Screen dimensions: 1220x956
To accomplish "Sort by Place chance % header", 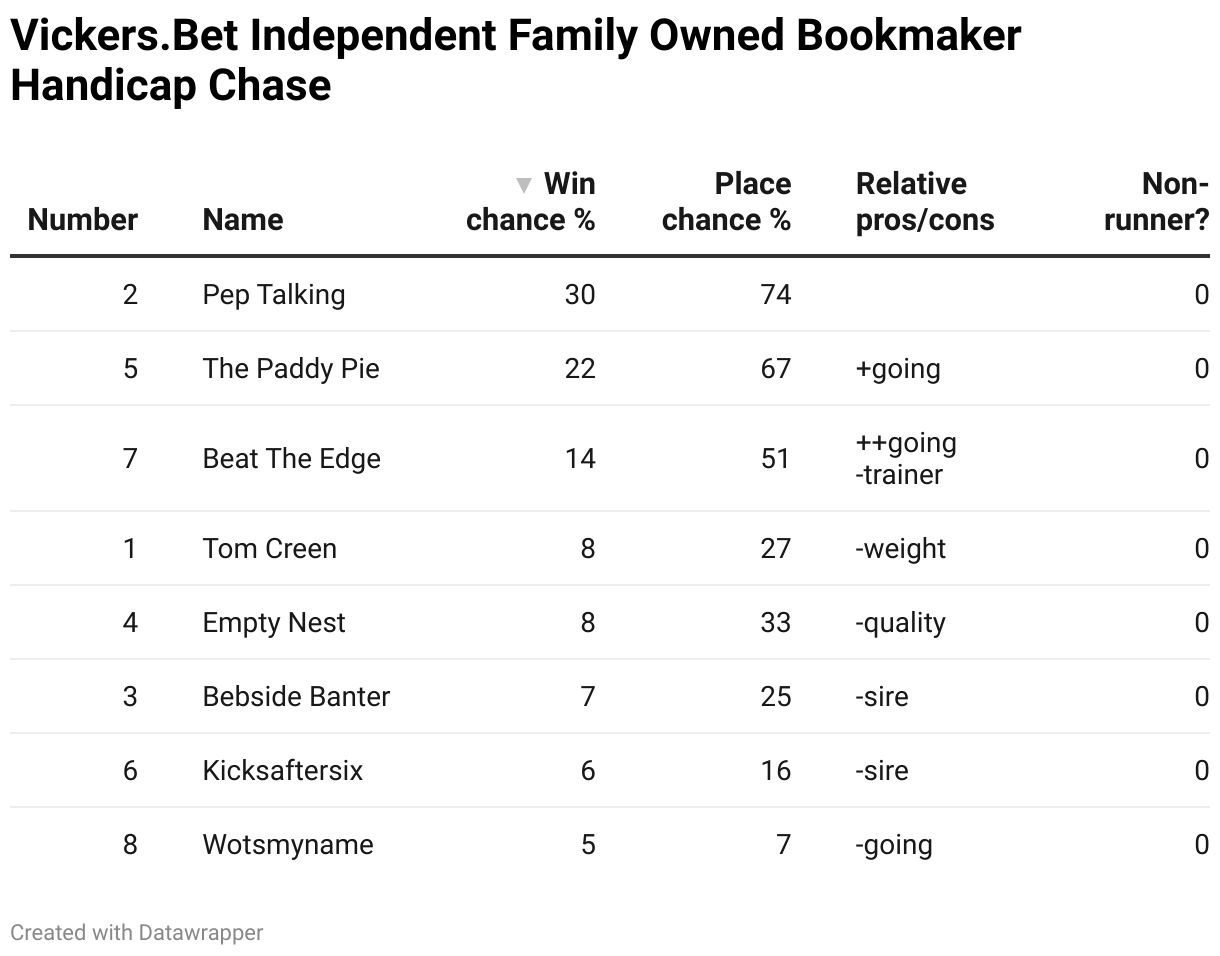I will [726, 202].
